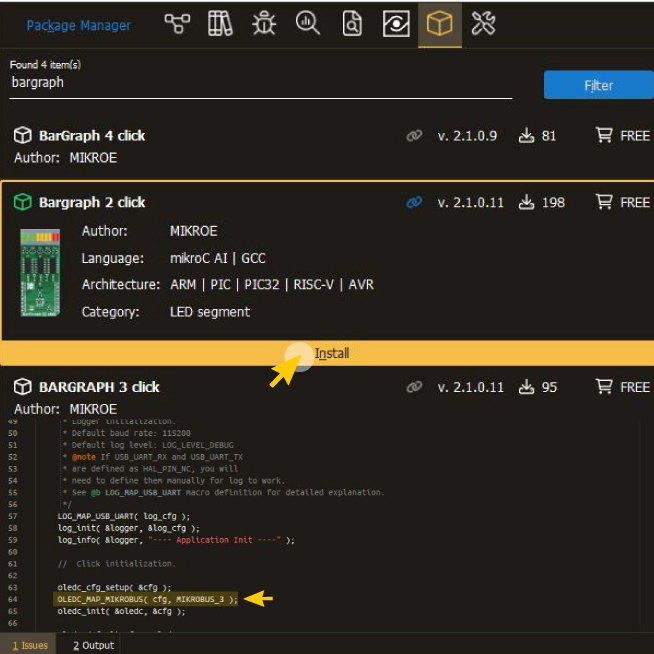654x654 pixels.
Task: Click the LOG_MAP_USB_UART code line
Action: tap(123, 516)
